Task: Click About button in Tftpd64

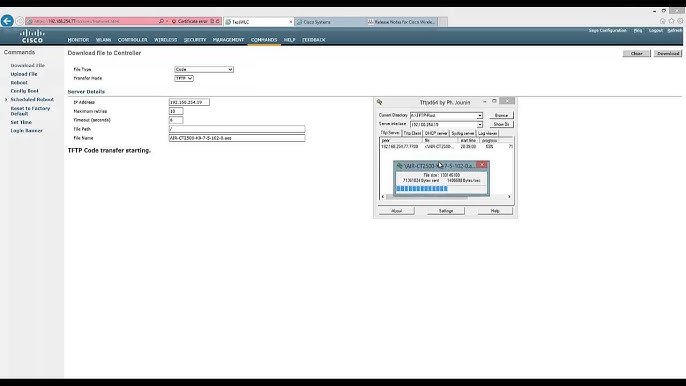Action: coord(396,211)
